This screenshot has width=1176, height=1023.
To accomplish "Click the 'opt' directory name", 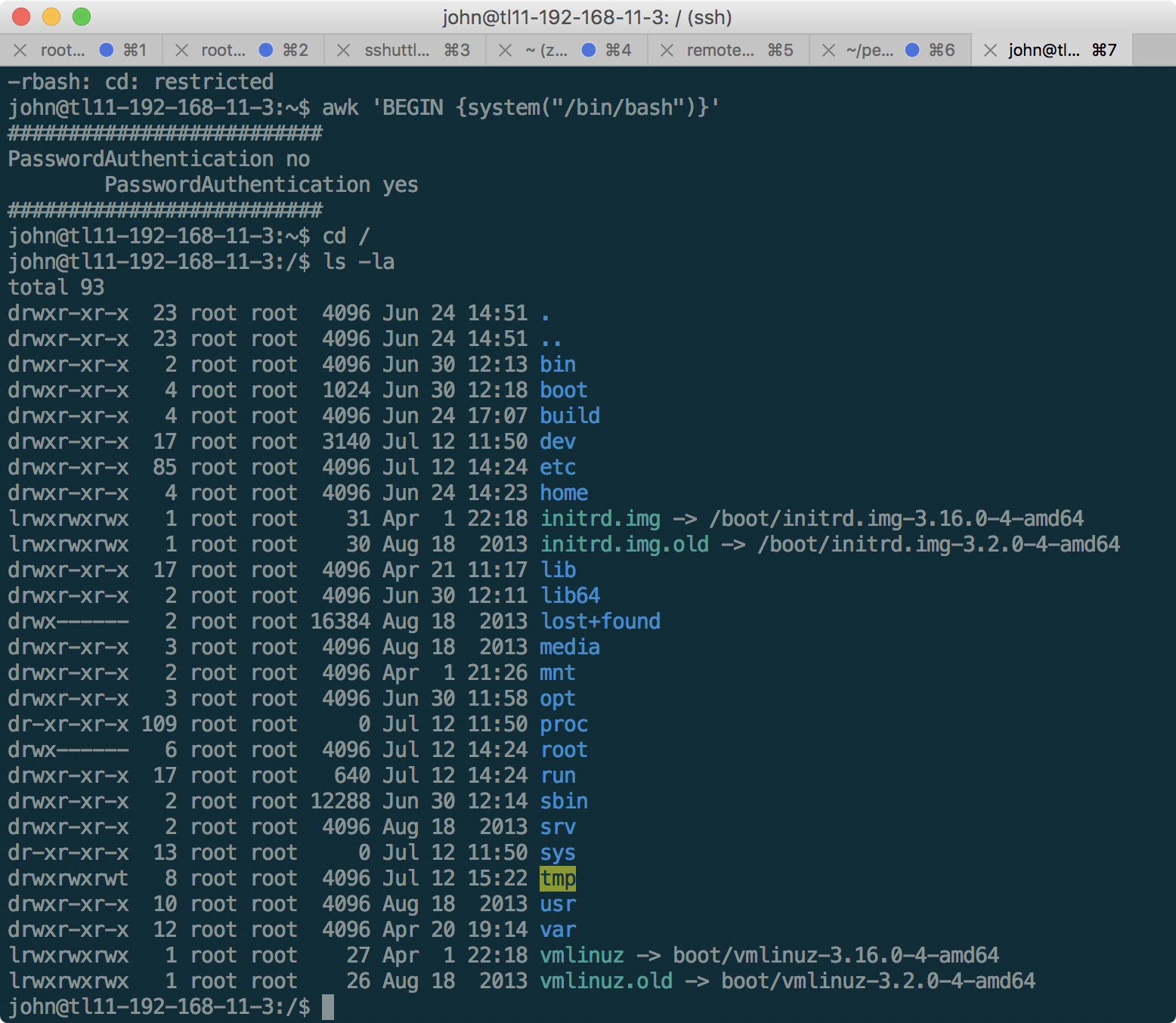I will pyautogui.click(x=558, y=698).
